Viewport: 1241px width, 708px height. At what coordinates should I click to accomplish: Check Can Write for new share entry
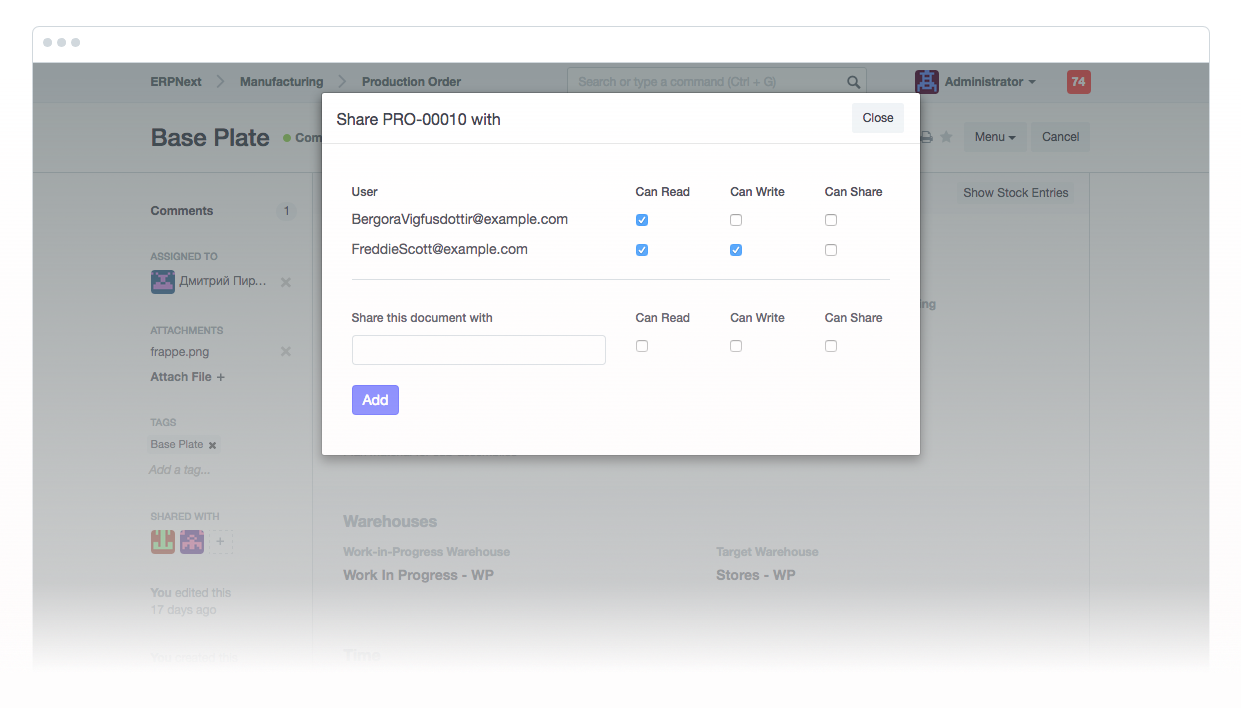[x=736, y=346]
